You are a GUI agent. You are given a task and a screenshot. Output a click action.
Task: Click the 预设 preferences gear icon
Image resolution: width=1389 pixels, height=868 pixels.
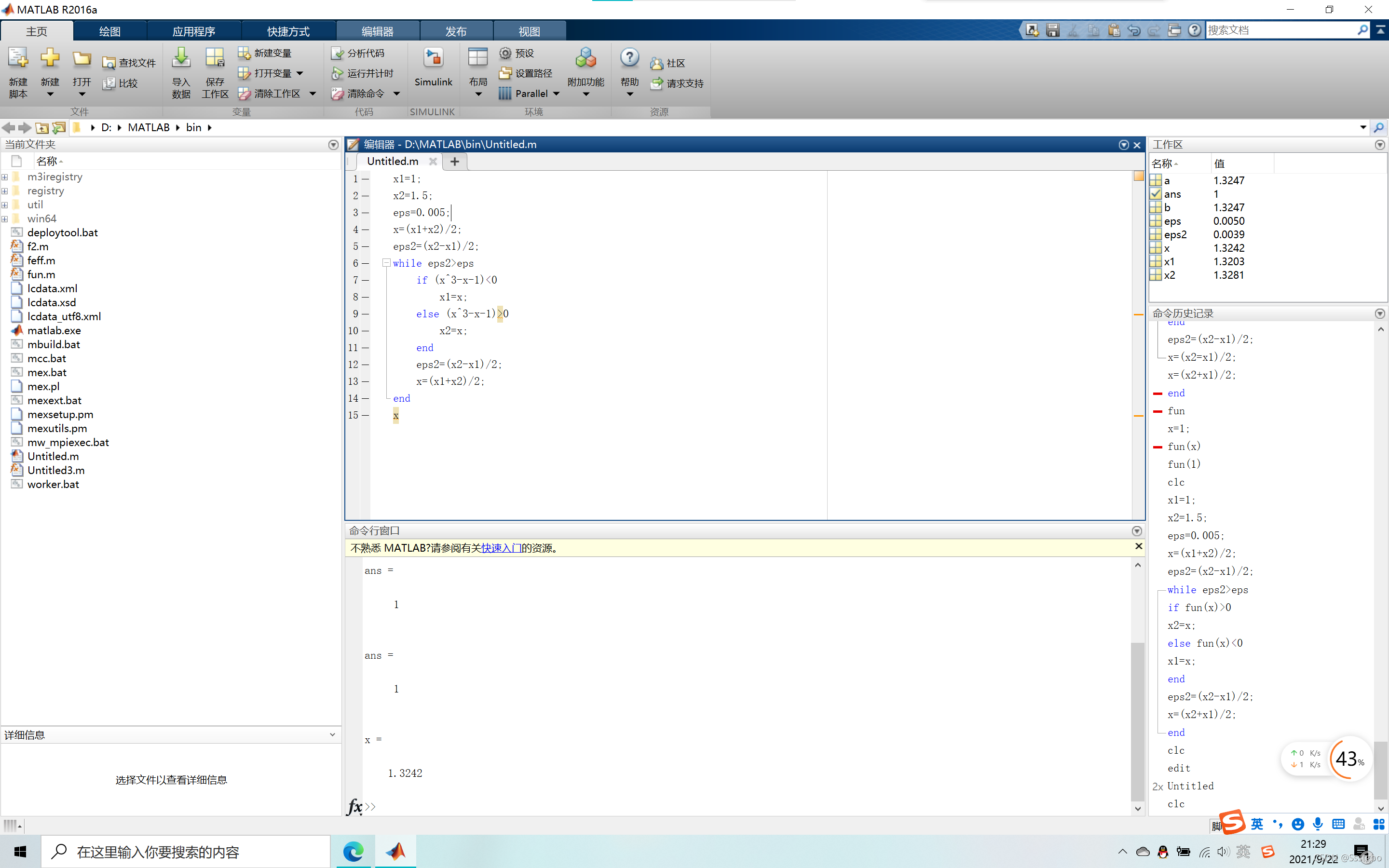505,54
